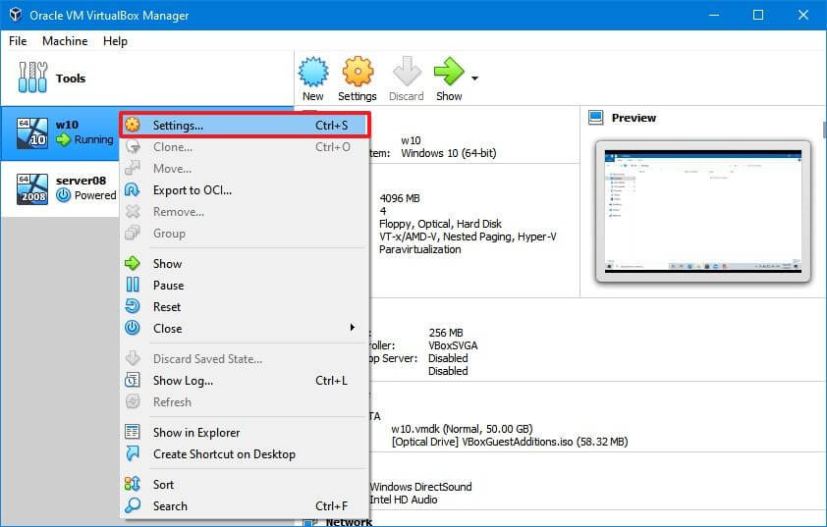The image size is (827, 527).
Task: Choose Reset in the context menu
Action: pos(245,307)
